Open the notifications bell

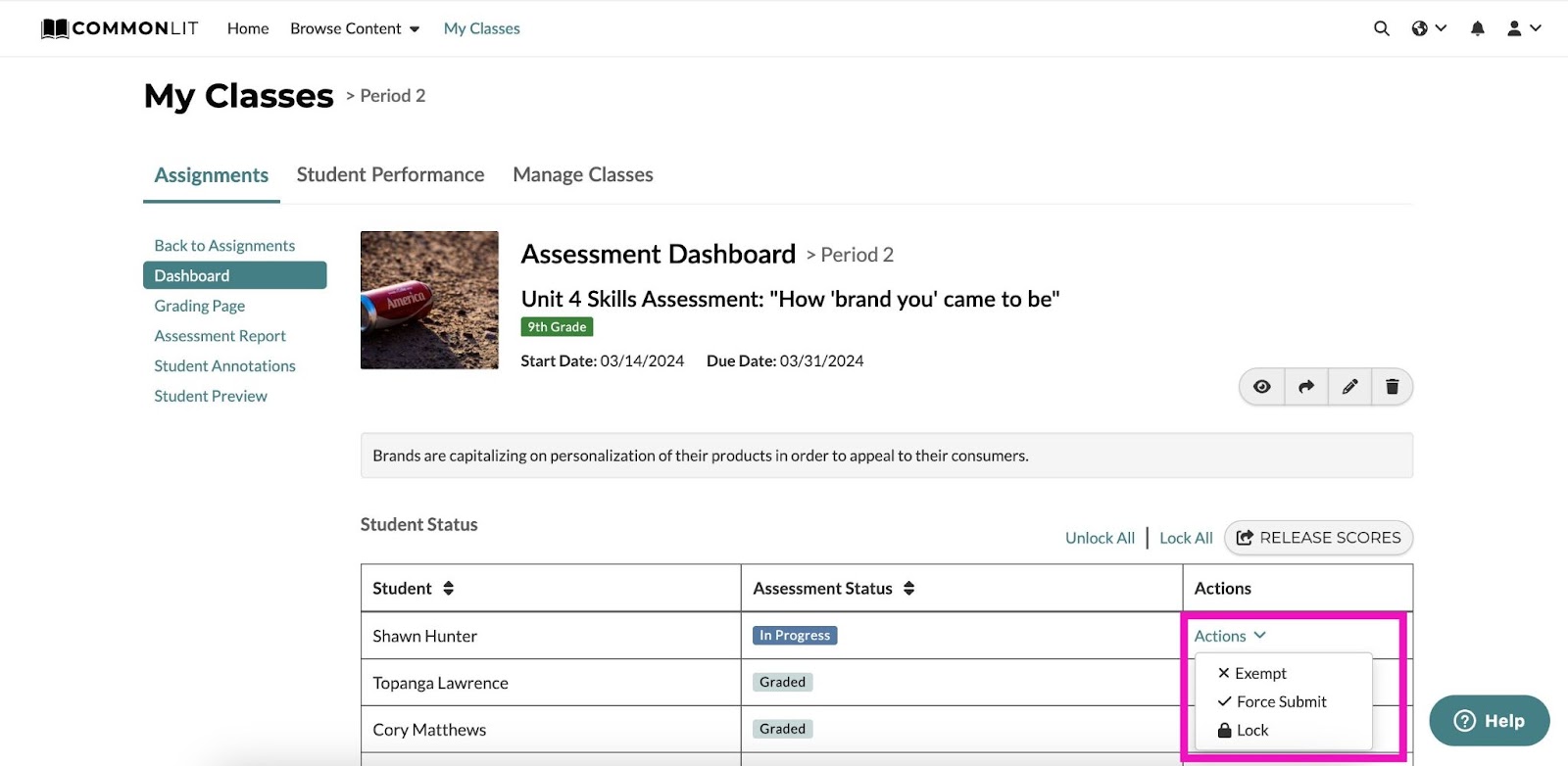[x=1477, y=28]
